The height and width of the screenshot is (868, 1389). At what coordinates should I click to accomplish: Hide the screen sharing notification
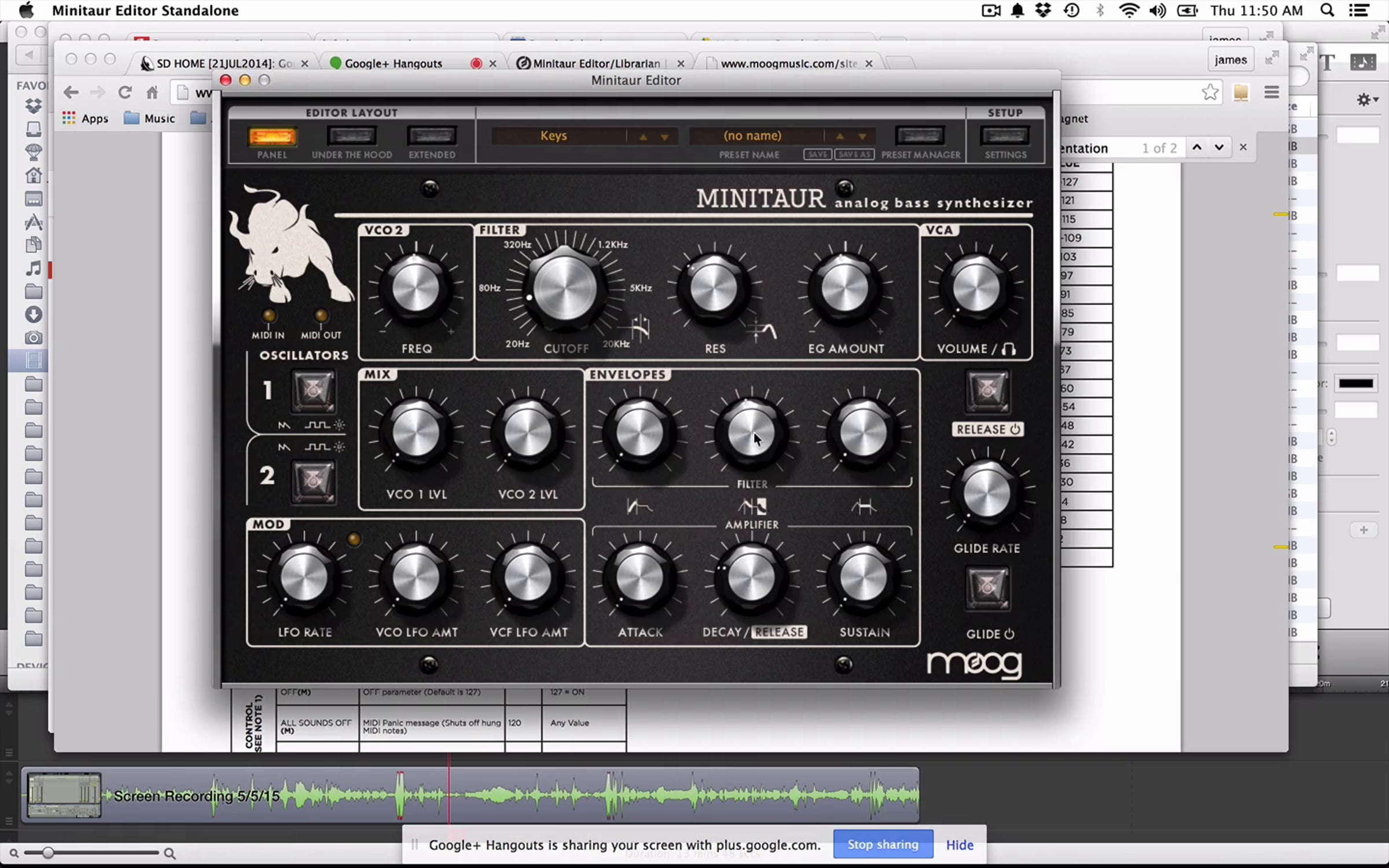(960, 845)
